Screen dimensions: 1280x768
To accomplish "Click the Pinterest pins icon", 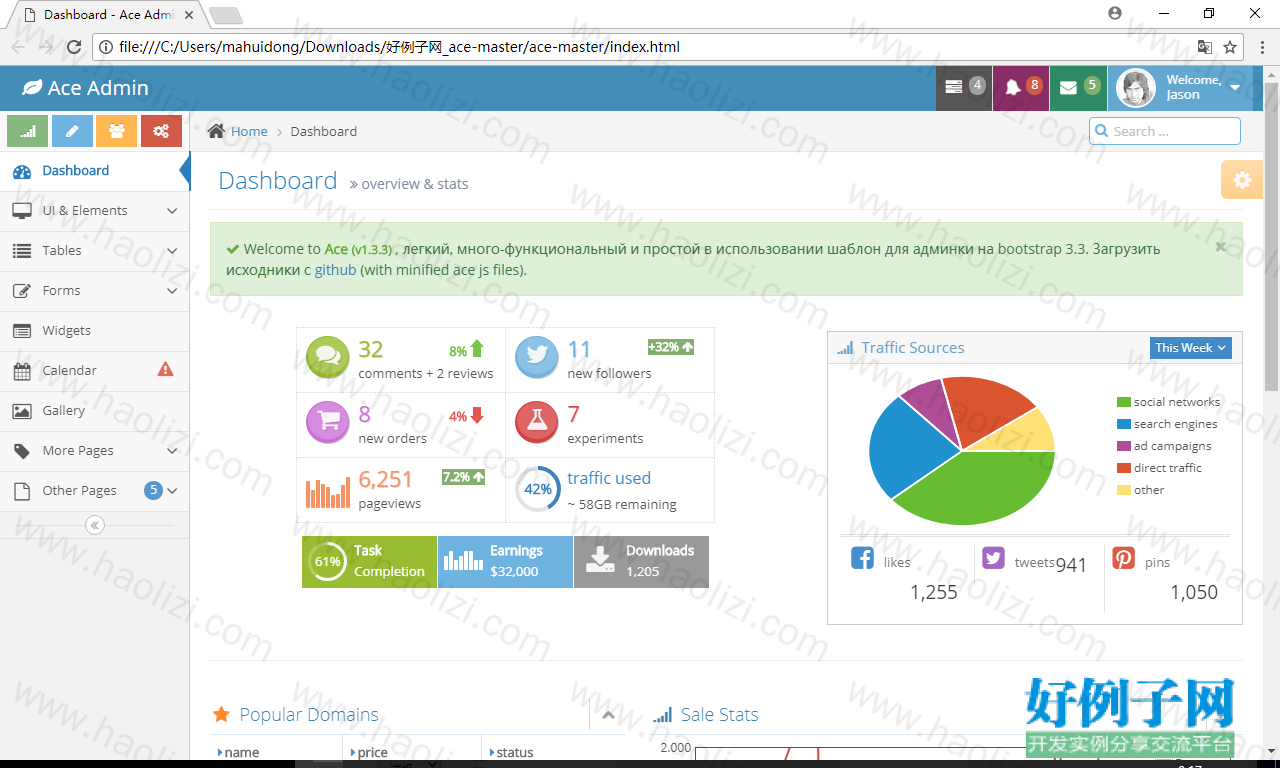I will [1123, 557].
